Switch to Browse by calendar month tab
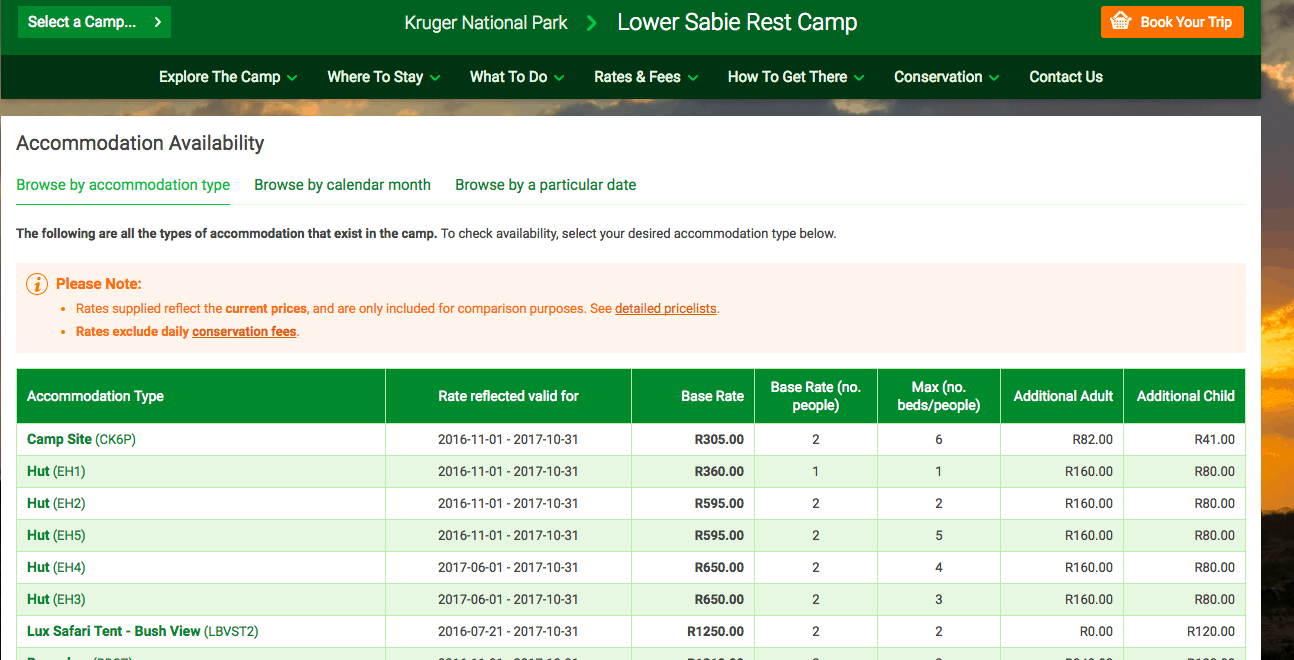1294x660 pixels. [x=342, y=185]
